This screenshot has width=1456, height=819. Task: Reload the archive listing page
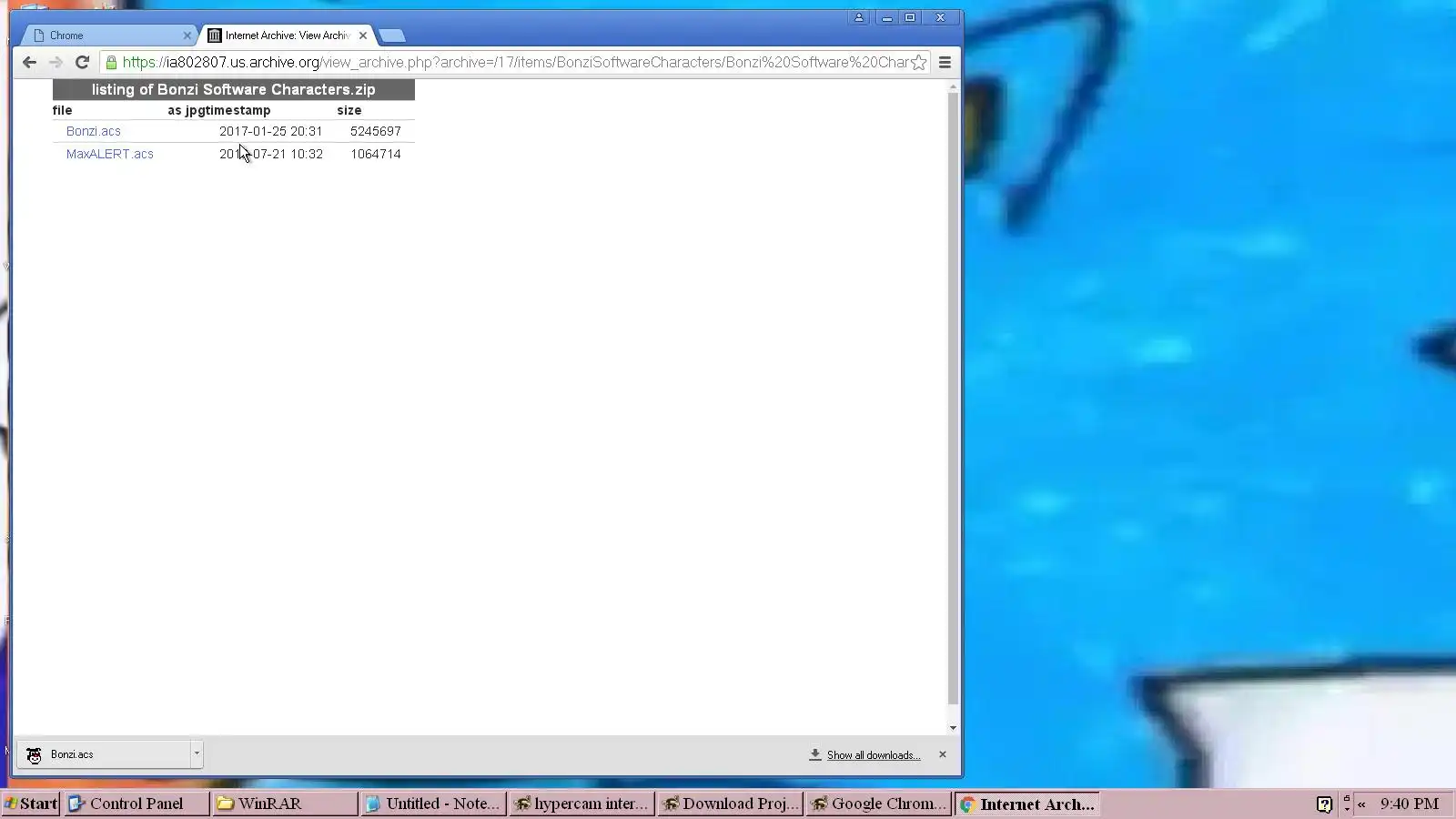(82, 62)
